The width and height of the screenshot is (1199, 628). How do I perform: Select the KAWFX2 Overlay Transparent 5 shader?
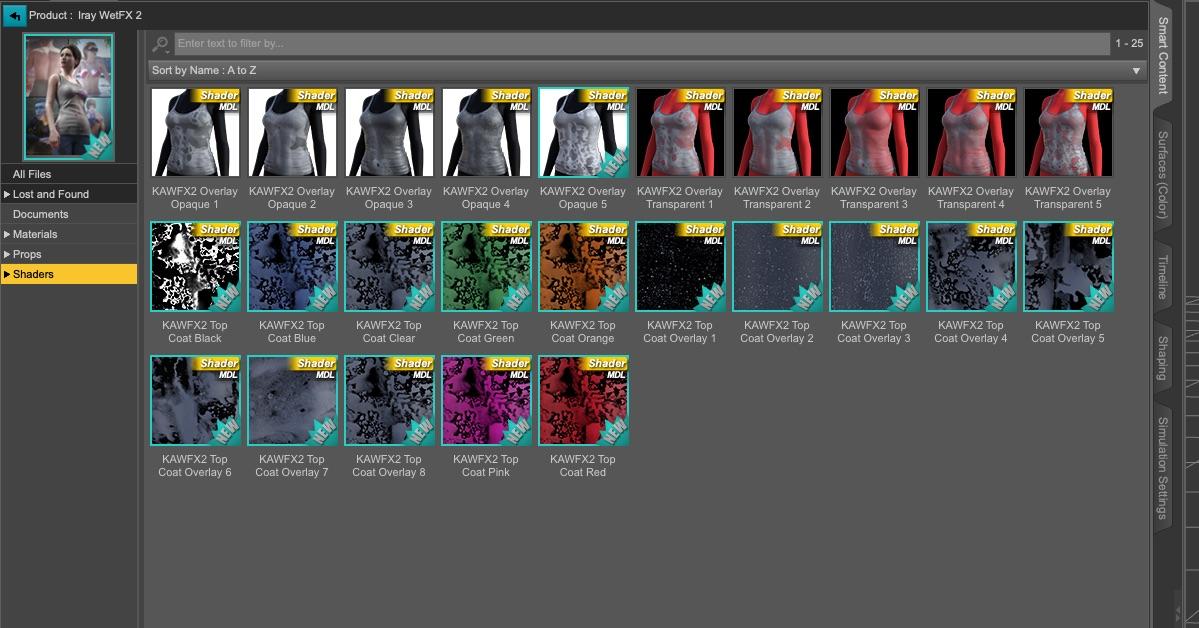coord(1069,132)
